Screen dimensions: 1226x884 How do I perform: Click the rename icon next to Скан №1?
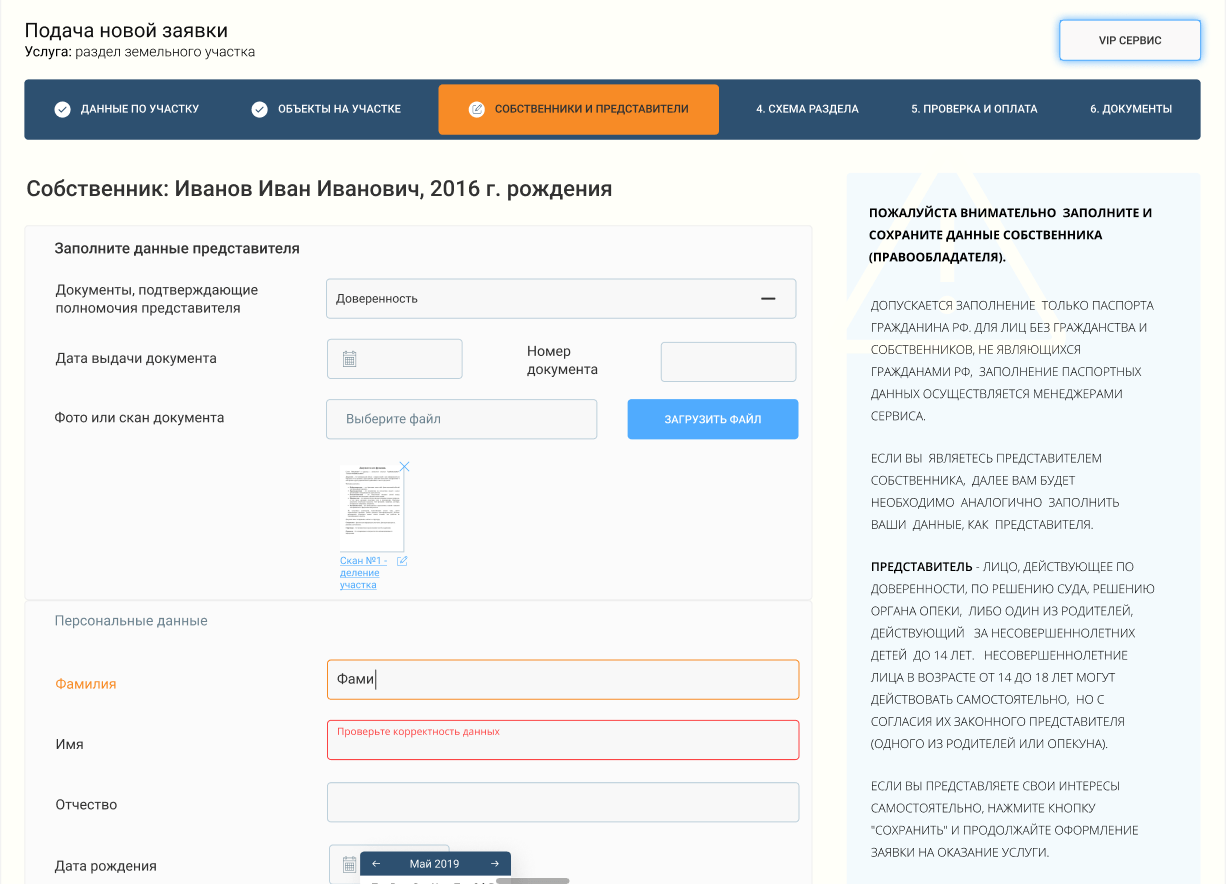[x=402, y=561]
